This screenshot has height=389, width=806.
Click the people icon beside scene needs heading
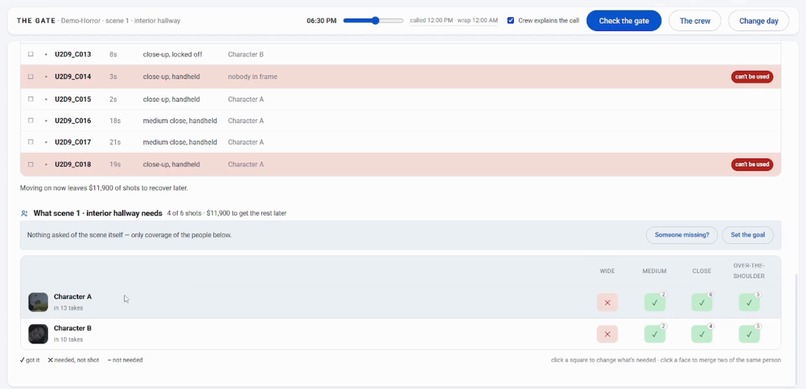click(24, 213)
